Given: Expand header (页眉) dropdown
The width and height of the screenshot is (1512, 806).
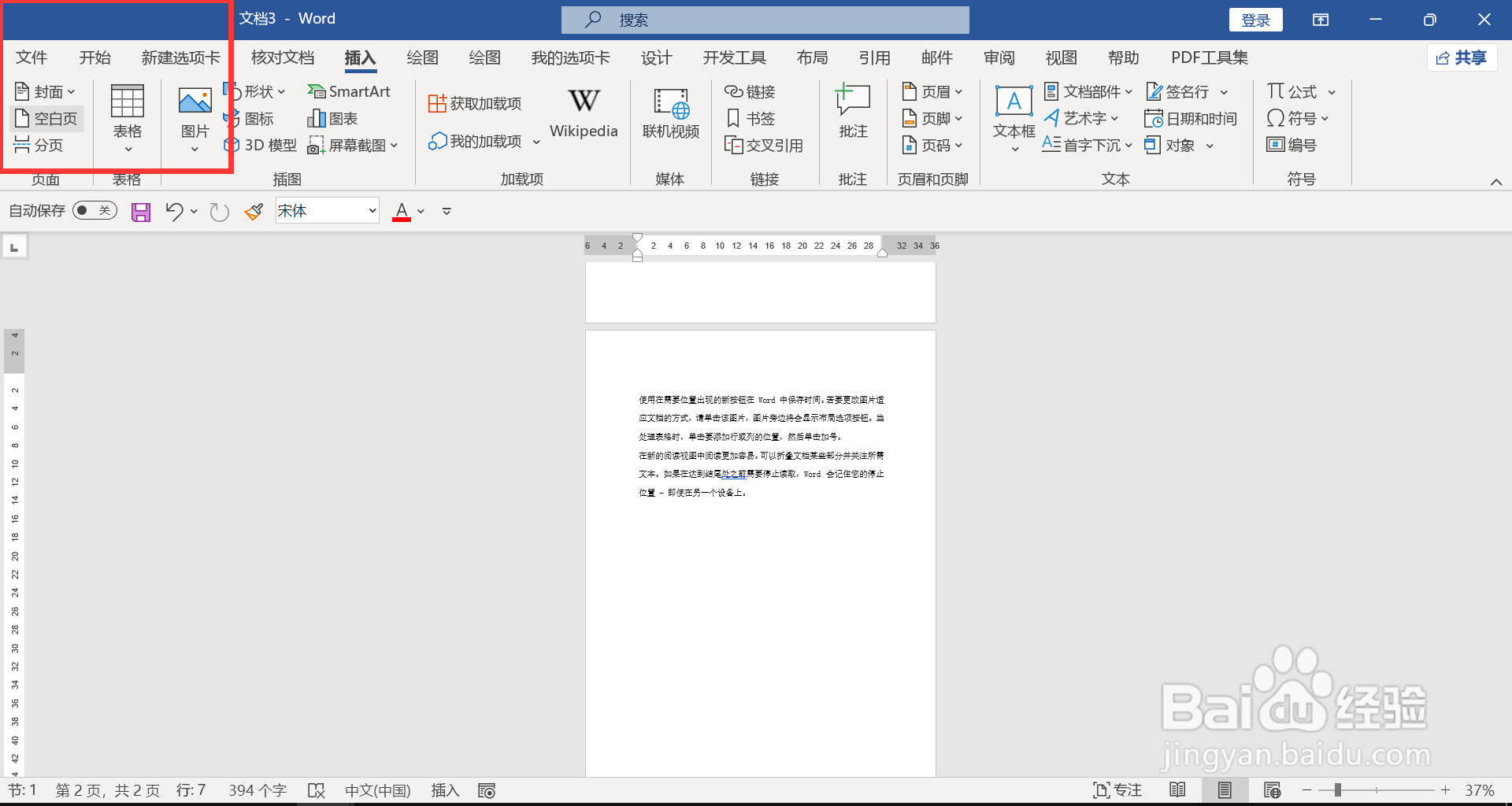Looking at the screenshot, I should pyautogui.click(x=958, y=92).
